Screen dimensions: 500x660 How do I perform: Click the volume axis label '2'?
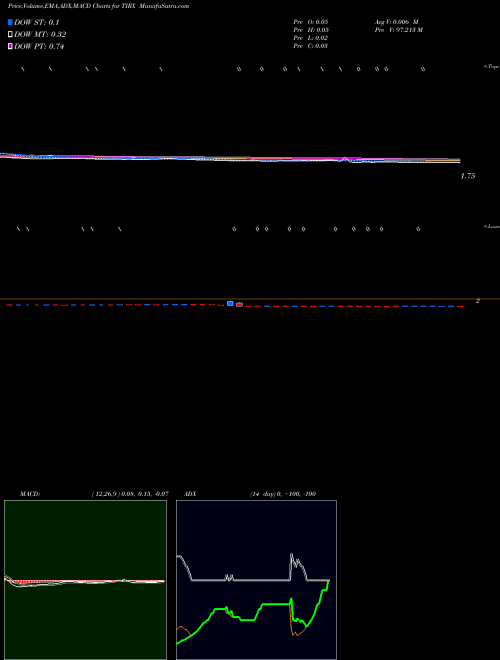tap(478, 301)
